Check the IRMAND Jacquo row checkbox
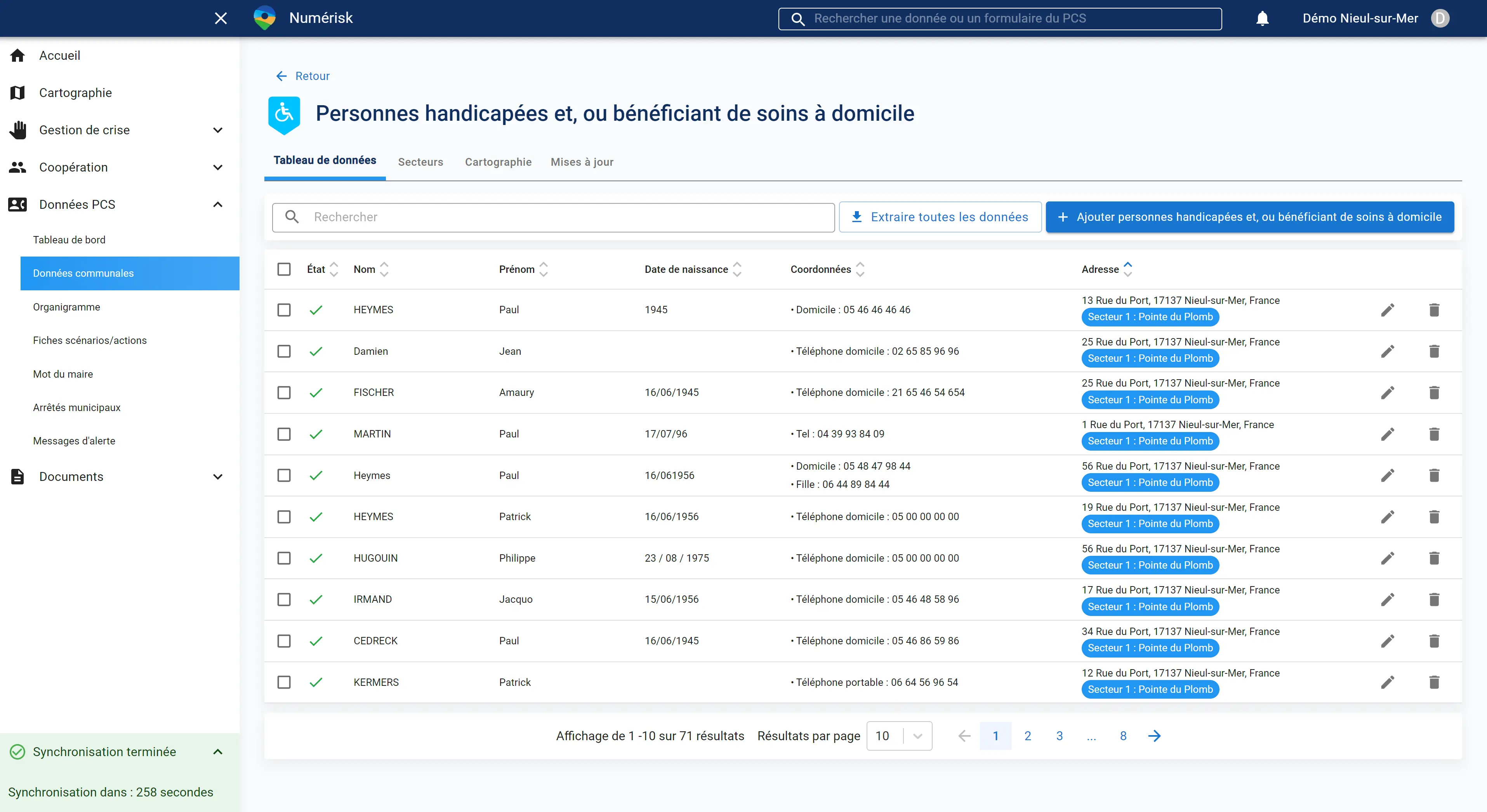 coord(284,600)
